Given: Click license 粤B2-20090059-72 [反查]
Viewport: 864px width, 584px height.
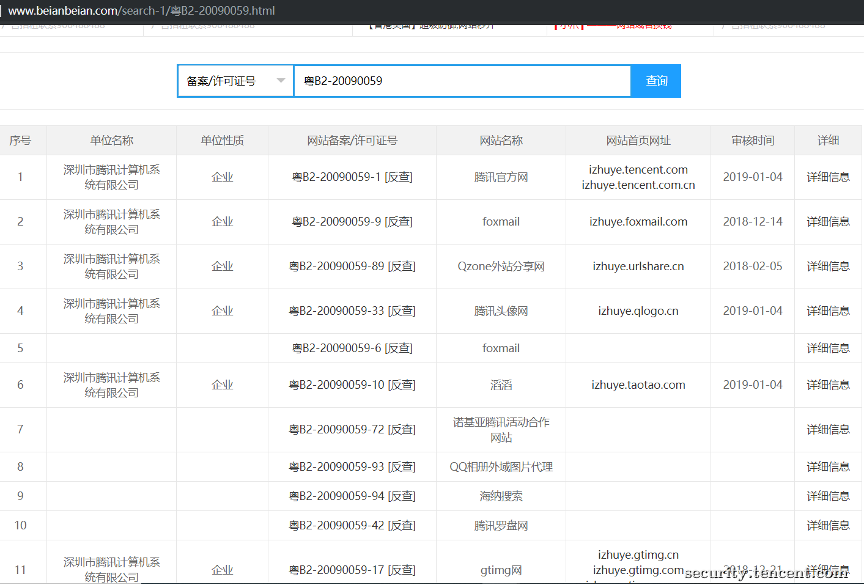Looking at the screenshot, I should point(352,429).
